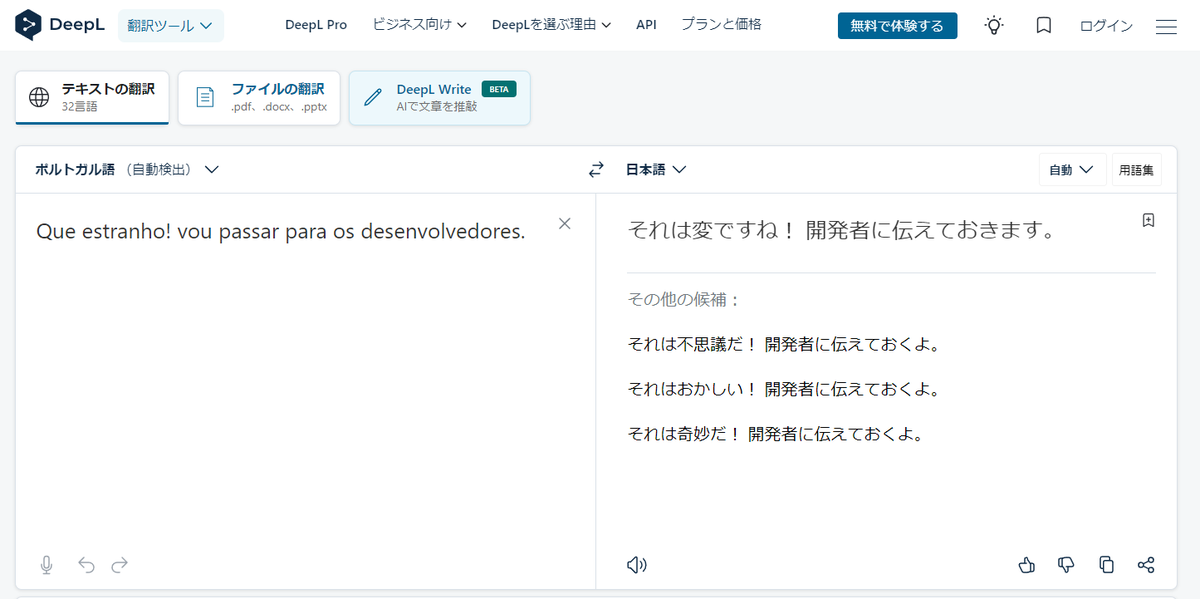The image size is (1200, 599).
Task: Click the ログイン link
Action: point(1106,26)
